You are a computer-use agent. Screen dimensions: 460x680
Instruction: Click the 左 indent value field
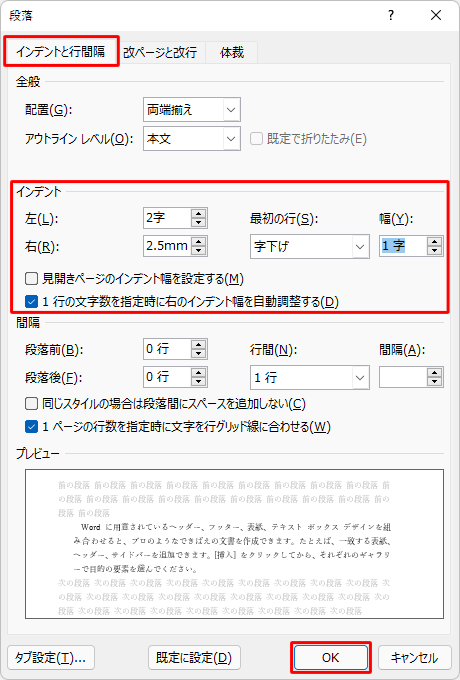pos(167,218)
